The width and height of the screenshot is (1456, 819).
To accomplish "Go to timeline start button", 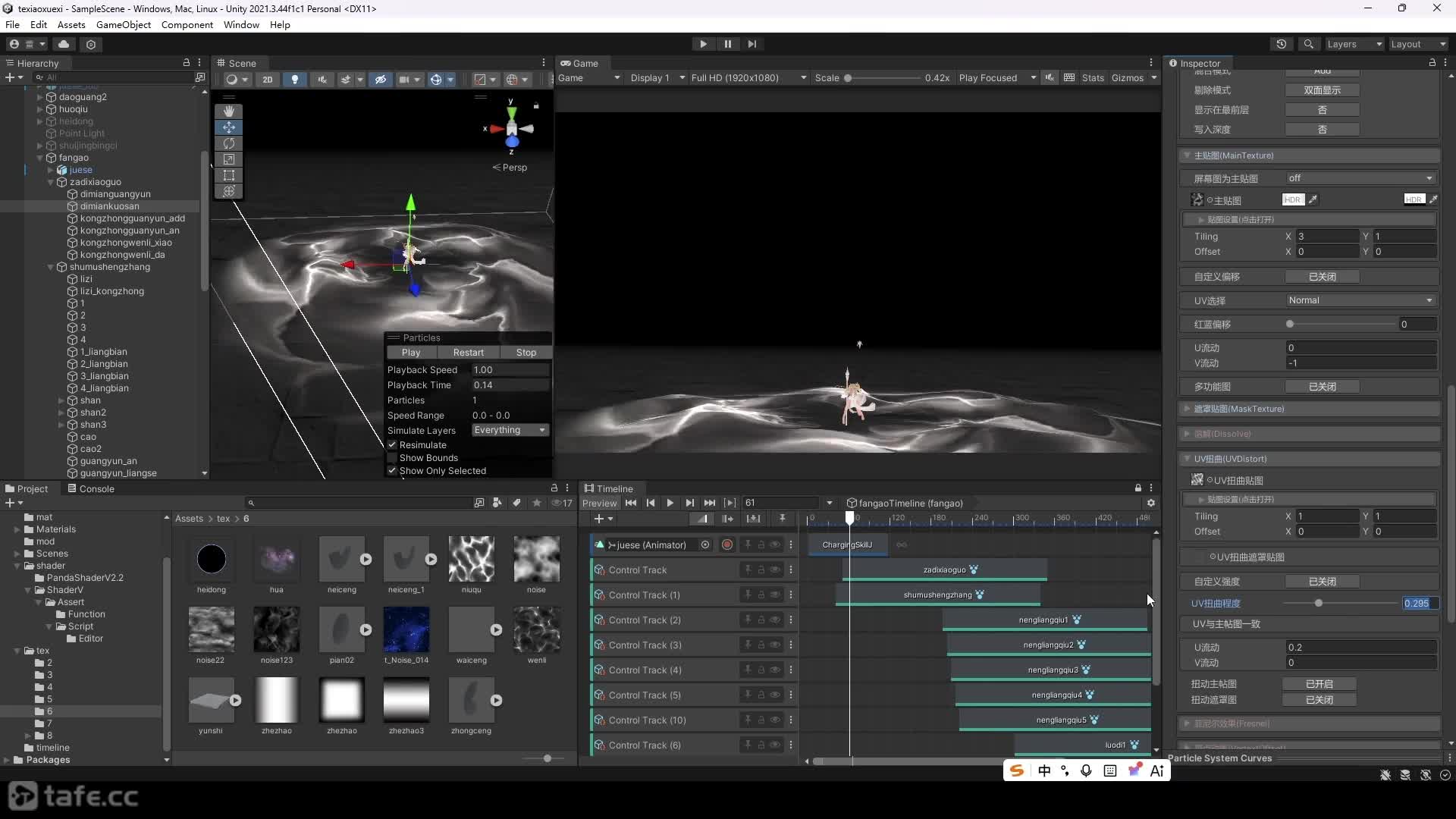I will (x=631, y=503).
